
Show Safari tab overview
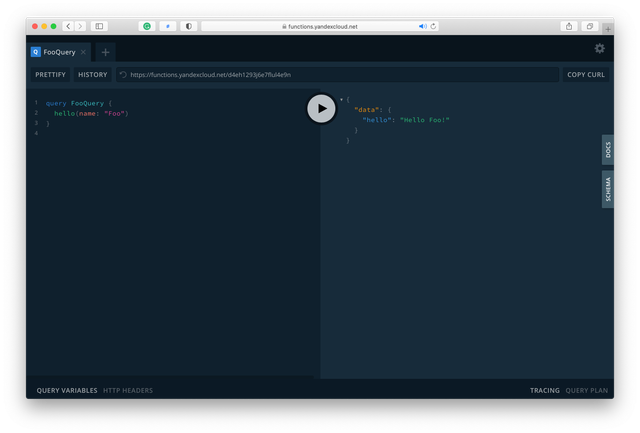click(590, 26)
